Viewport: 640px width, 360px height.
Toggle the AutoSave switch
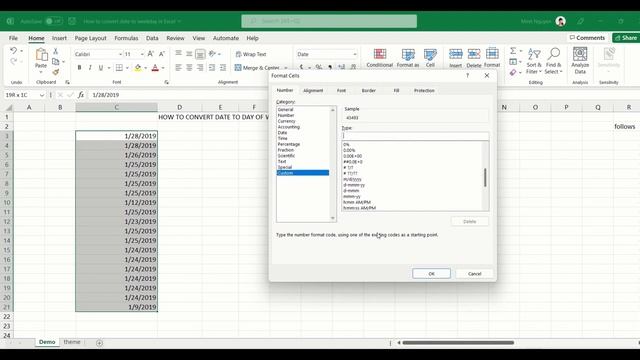click(x=54, y=21)
